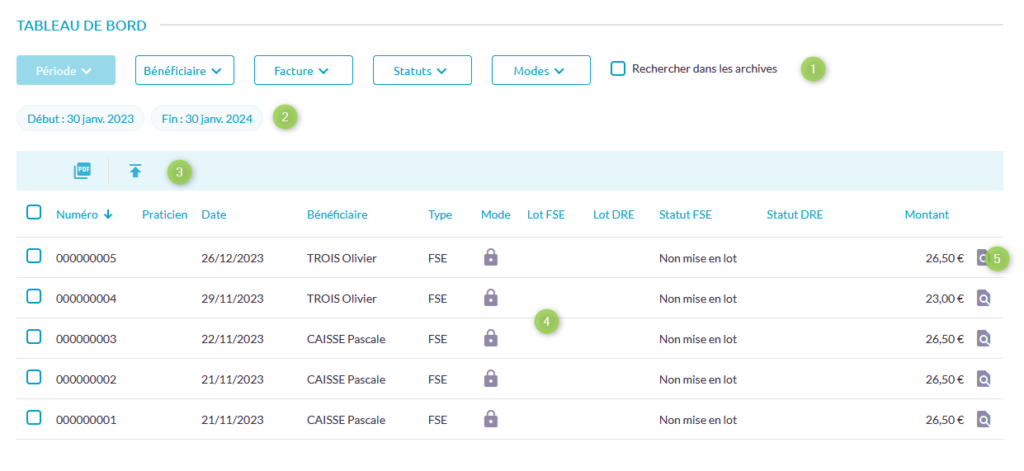Viewport: 1024px width, 471px height.
Task: Tick the select-all checkbox in table header
Action: point(34,212)
